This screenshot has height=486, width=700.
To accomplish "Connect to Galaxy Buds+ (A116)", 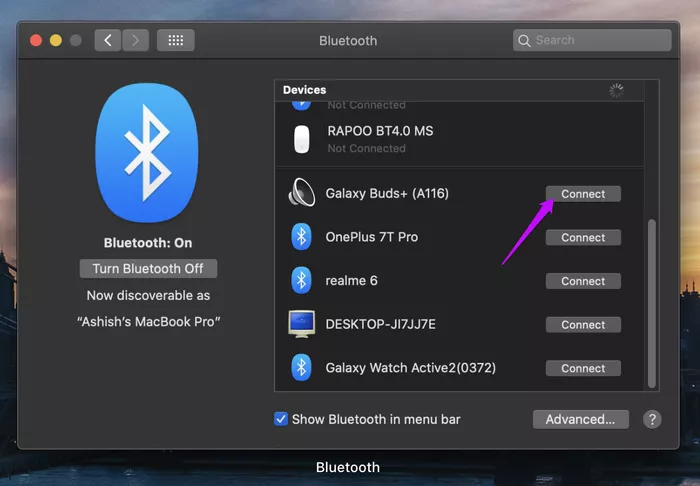I will pyautogui.click(x=583, y=194).
